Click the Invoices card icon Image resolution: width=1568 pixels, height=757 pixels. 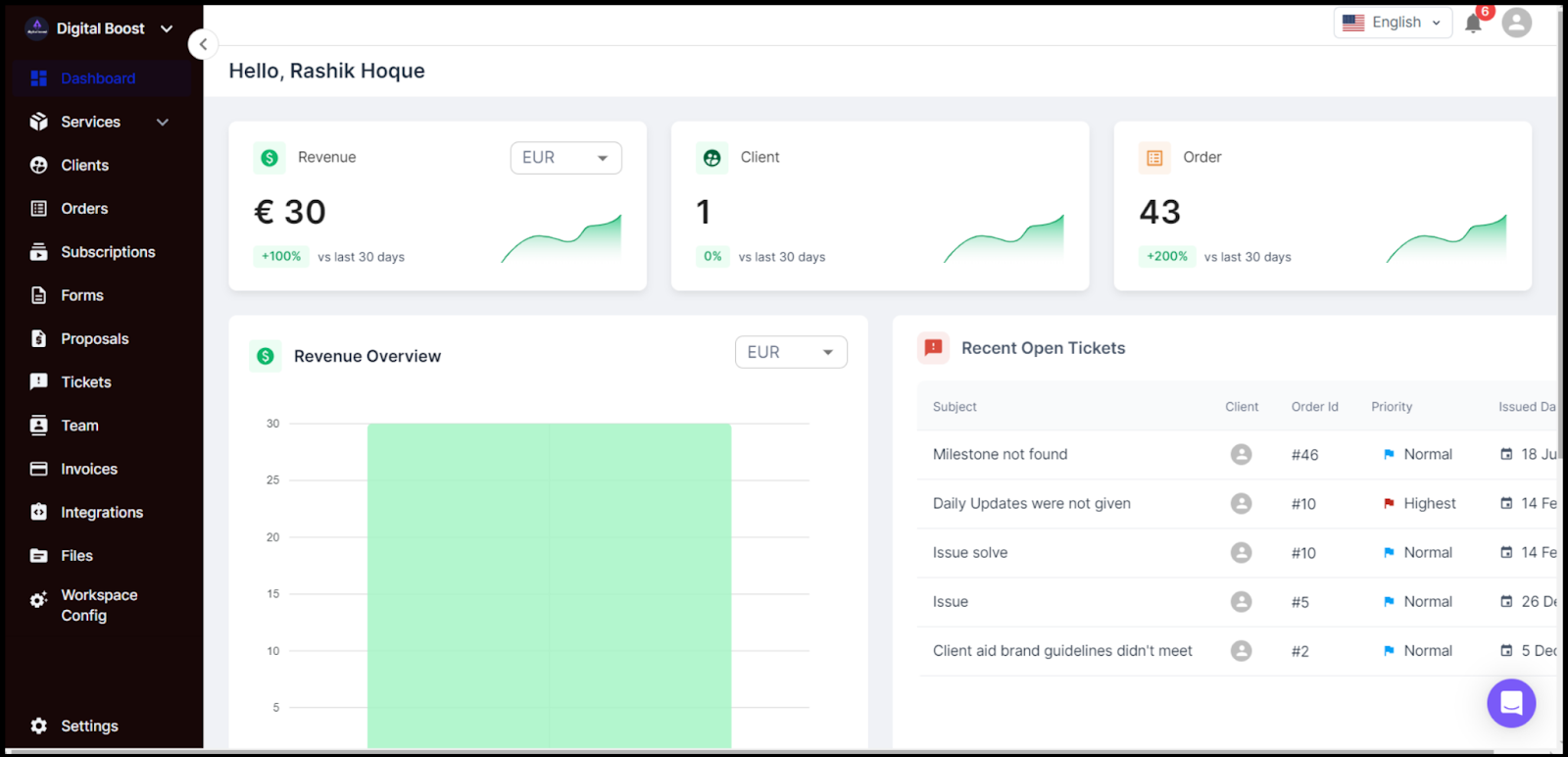pyautogui.click(x=38, y=469)
